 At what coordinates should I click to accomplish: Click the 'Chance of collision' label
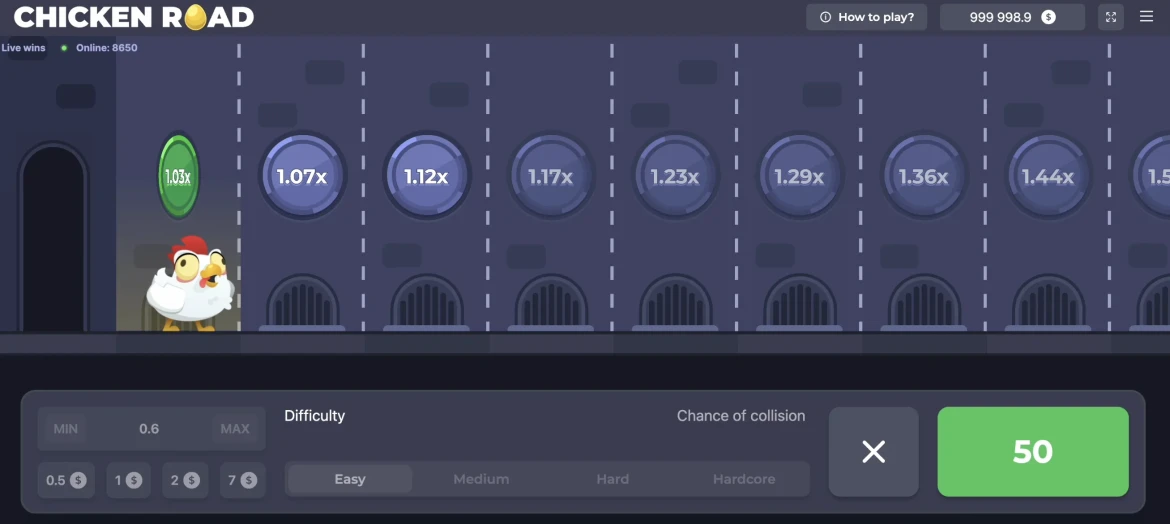[741, 416]
